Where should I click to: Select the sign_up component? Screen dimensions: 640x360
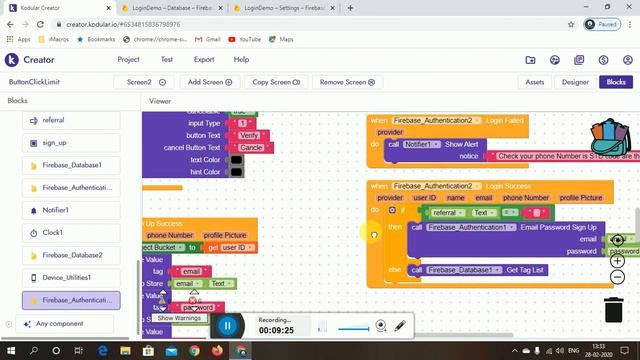point(71,143)
